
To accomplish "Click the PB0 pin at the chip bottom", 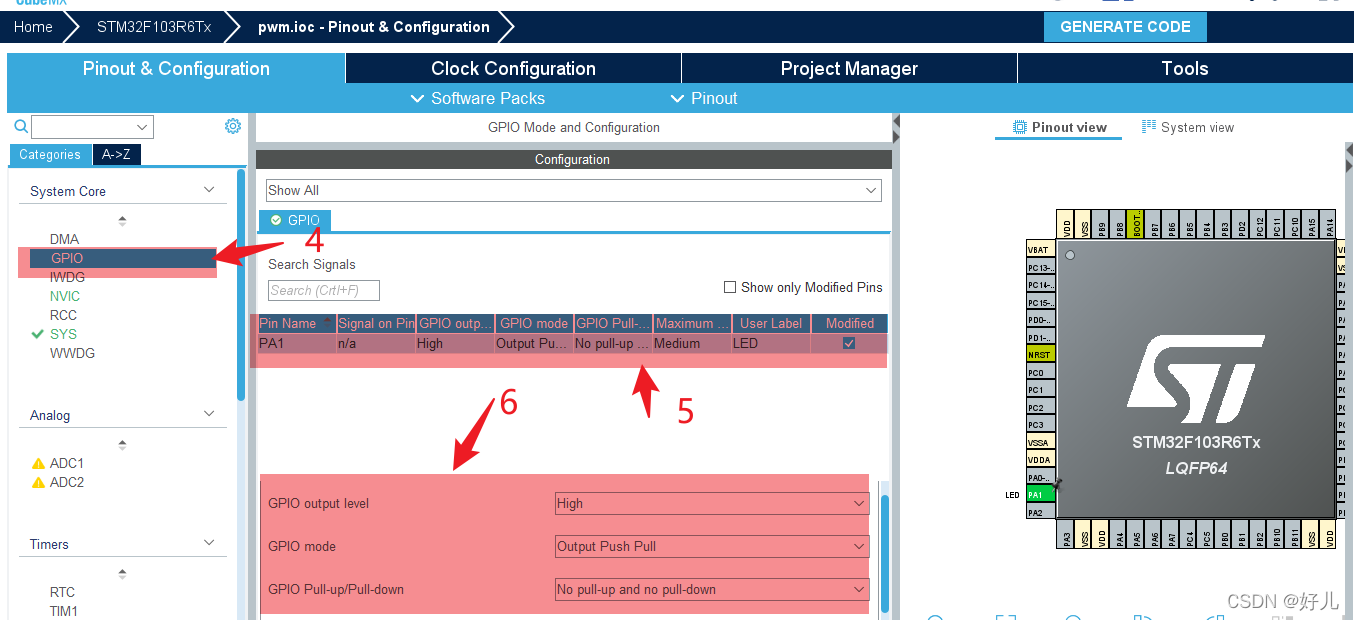I will tap(1223, 535).
